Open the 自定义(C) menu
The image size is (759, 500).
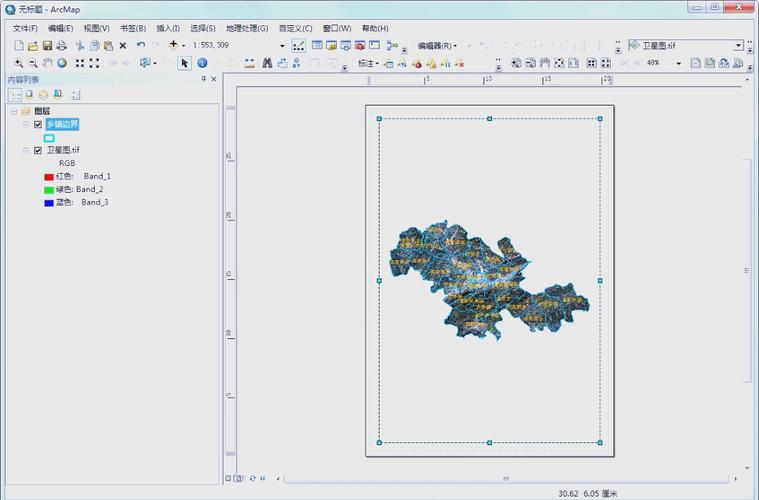coord(295,28)
